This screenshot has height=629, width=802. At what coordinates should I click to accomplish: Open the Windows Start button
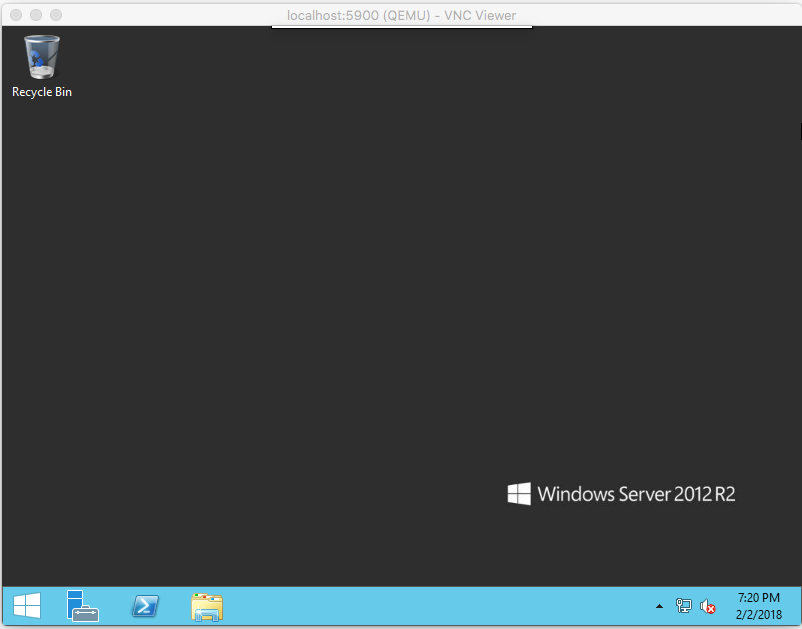pos(27,606)
